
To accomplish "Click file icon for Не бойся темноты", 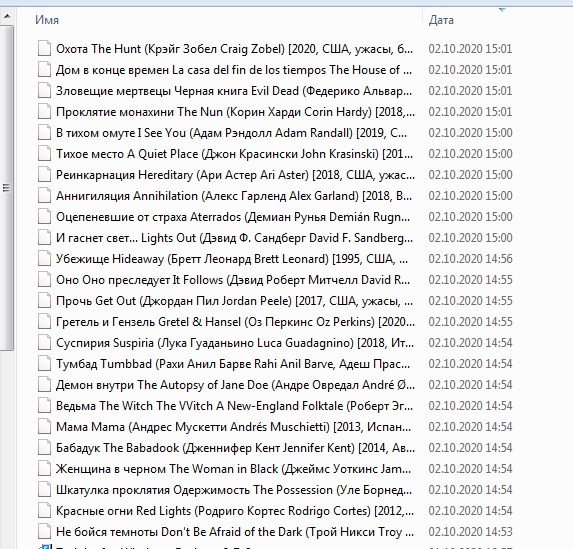I will coord(45,532).
